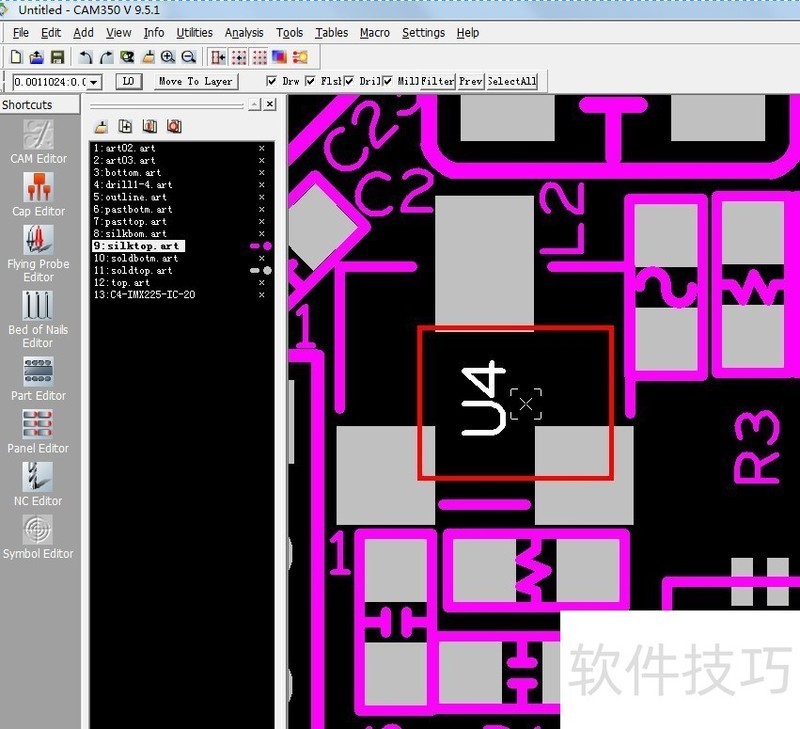Open the Flying Probe Editor shortcut

(x=38, y=254)
